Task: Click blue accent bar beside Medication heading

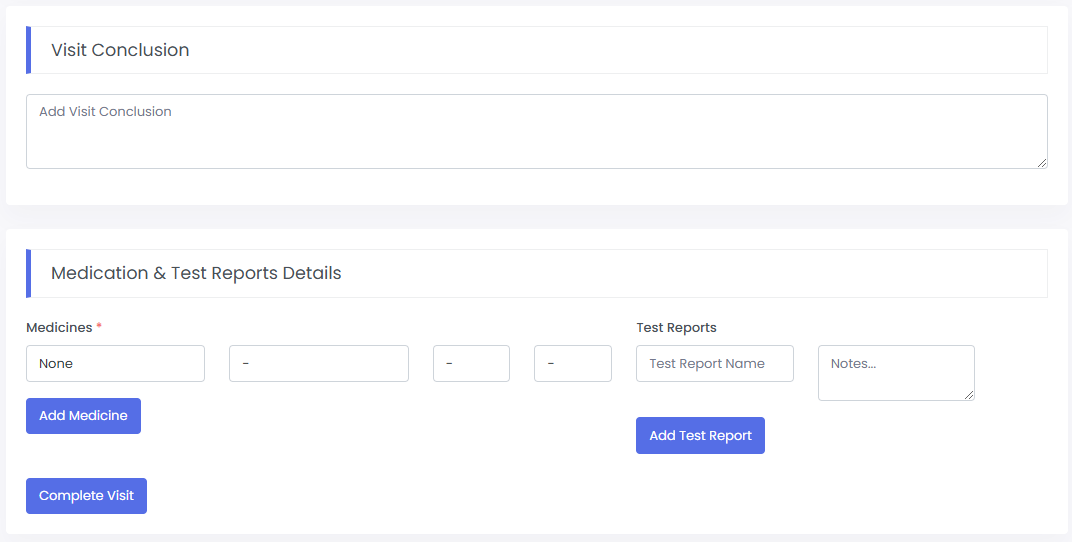Action: (x=28, y=273)
